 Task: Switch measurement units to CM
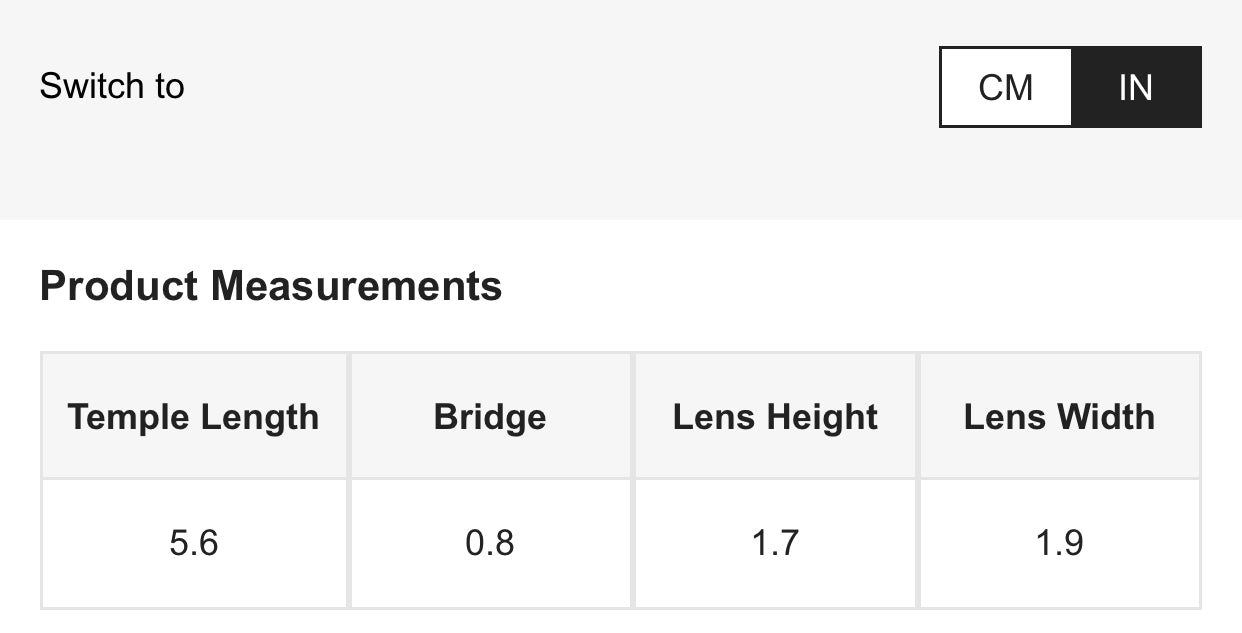point(1006,87)
